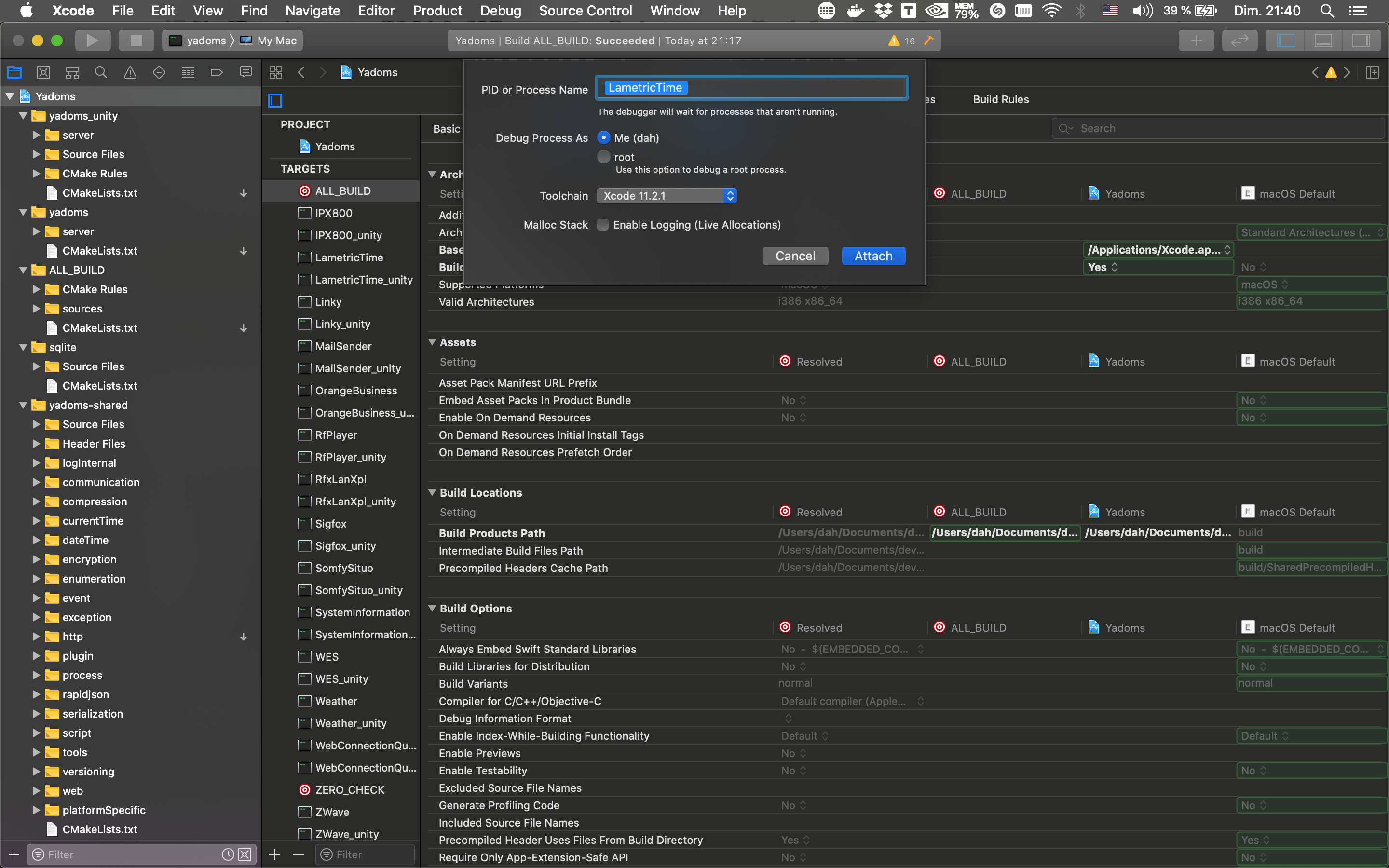Open the Find navigator magnifier icon
This screenshot has width=1389, height=868.
pyautogui.click(x=100, y=72)
